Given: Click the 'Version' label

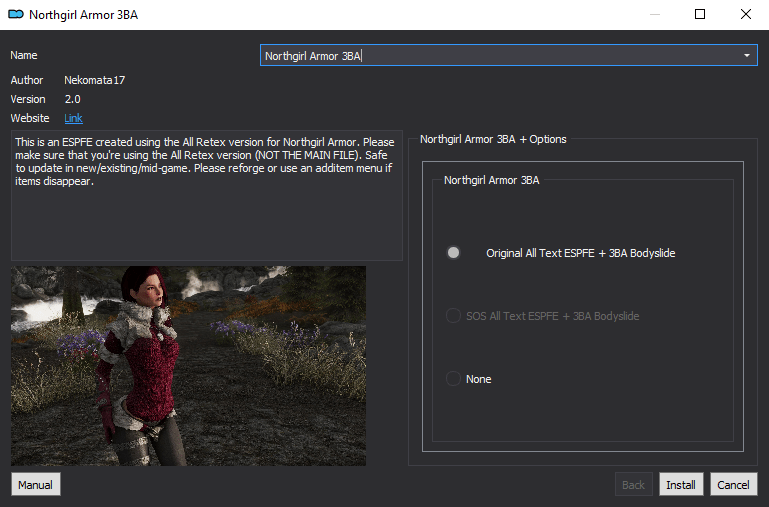Looking at the screenshot, I should pyautogui.click(x=28, y=99).
